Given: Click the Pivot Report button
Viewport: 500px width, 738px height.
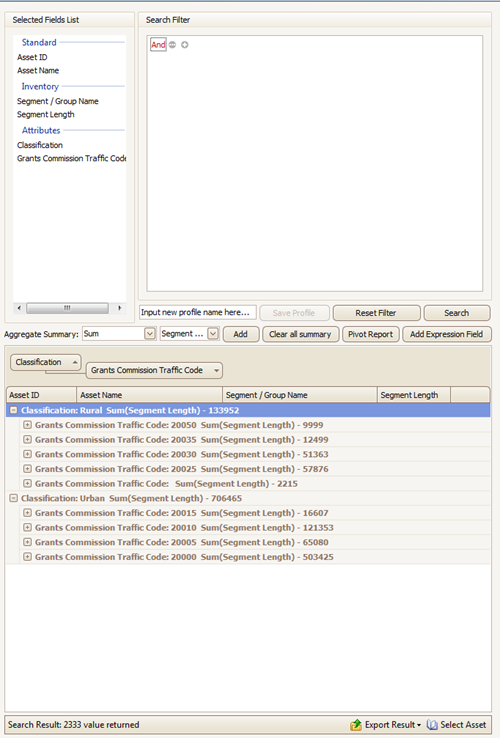Looking at the screenshot, I should [x=371, y=334].
